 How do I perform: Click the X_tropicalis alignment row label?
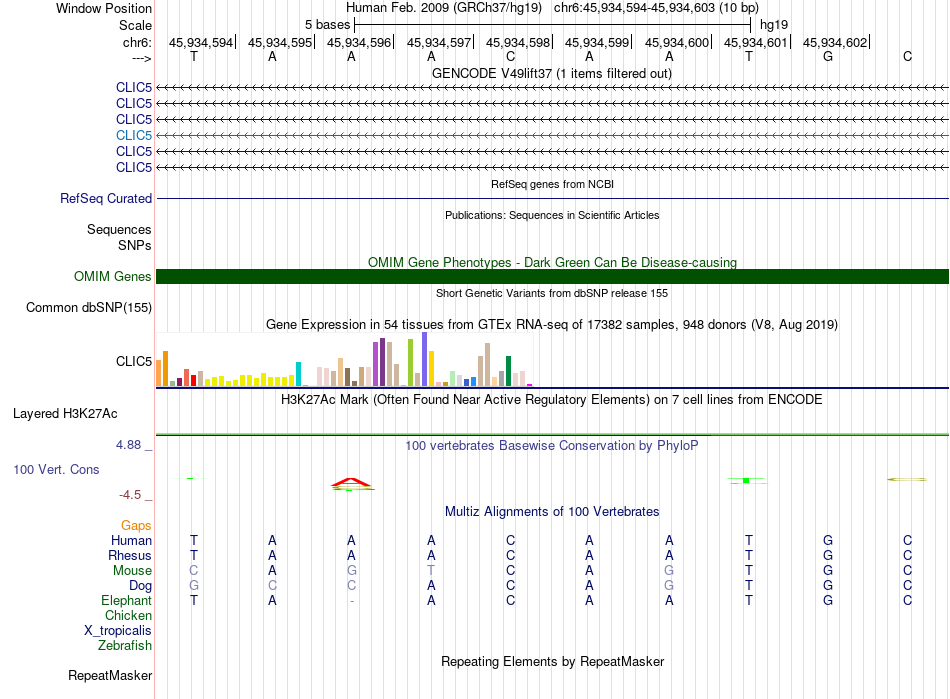point(118,631)
